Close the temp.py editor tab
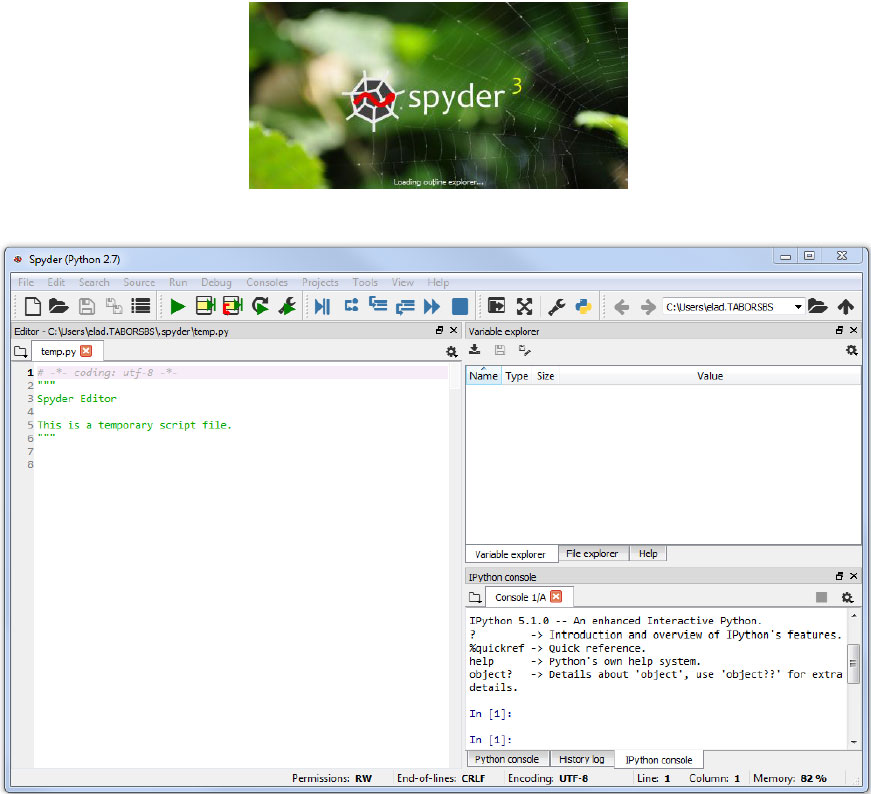The height and width of the screenshot is (794, 871). [x=86, y=351]
